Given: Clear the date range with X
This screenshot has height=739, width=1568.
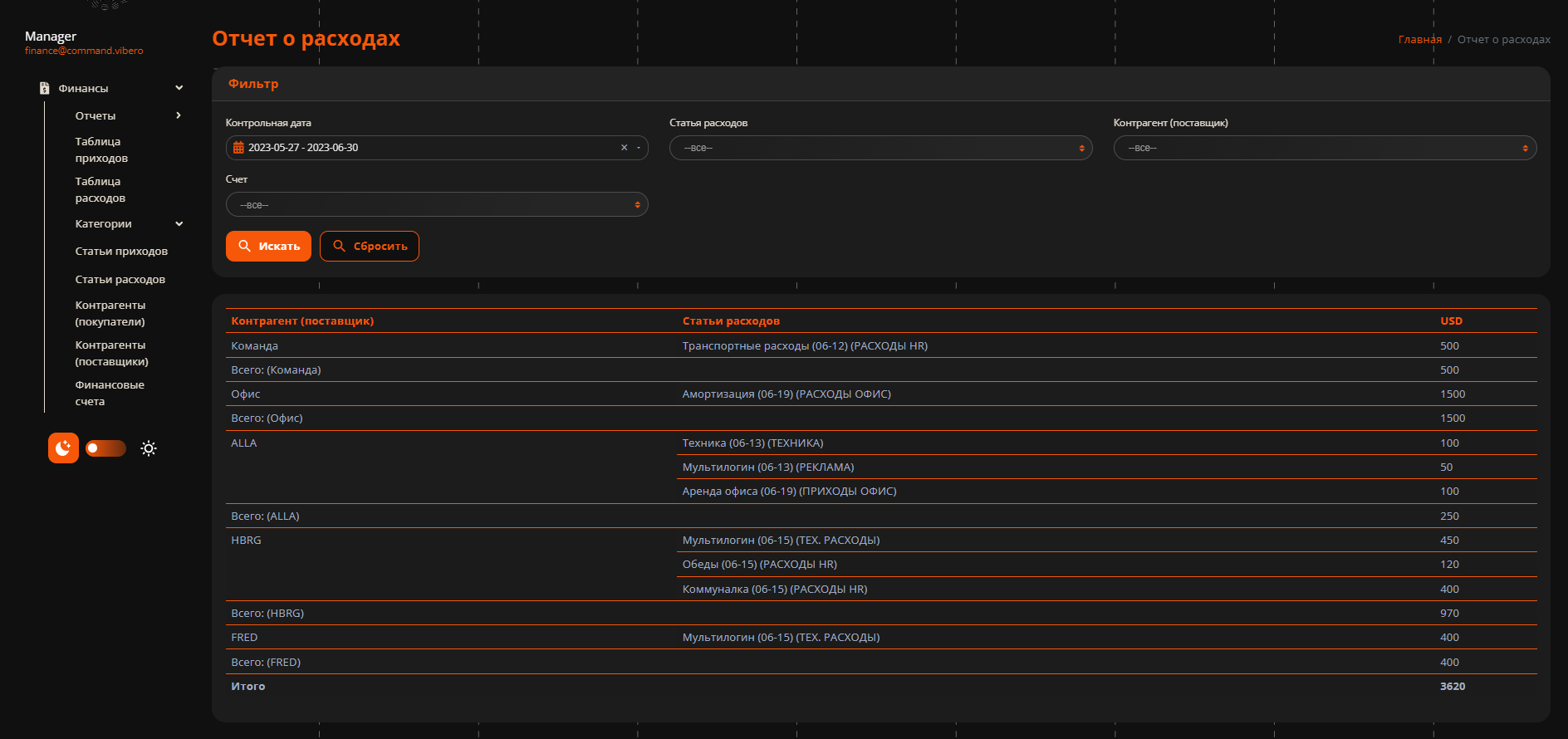Looking at the screenshot, I should (x=625, y=148).
